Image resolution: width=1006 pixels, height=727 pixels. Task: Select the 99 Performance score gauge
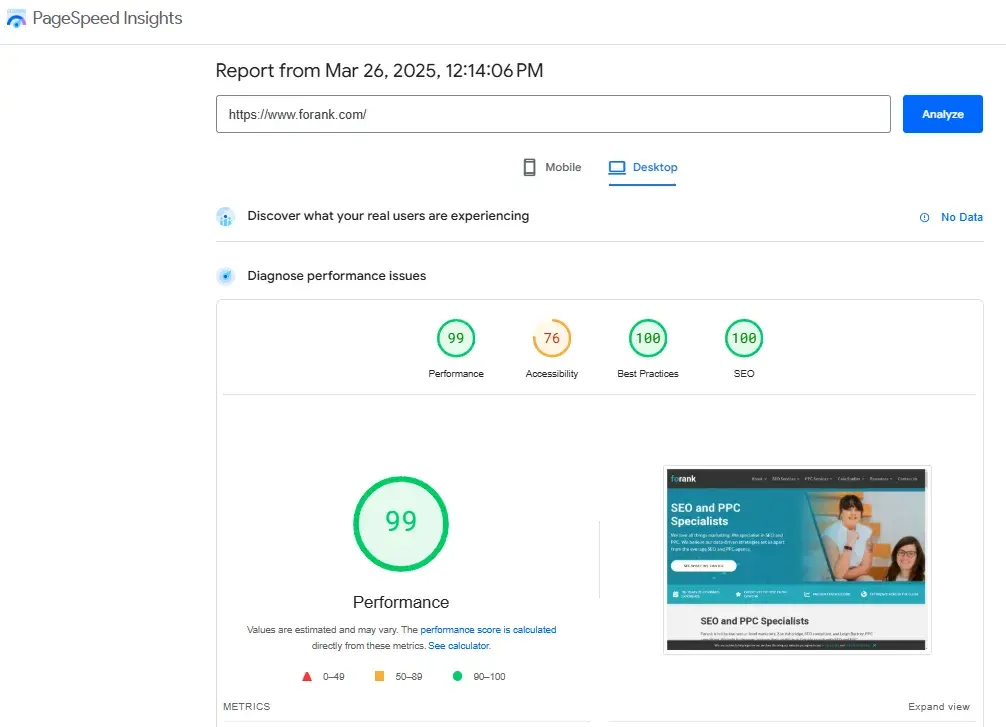point(456,339)
